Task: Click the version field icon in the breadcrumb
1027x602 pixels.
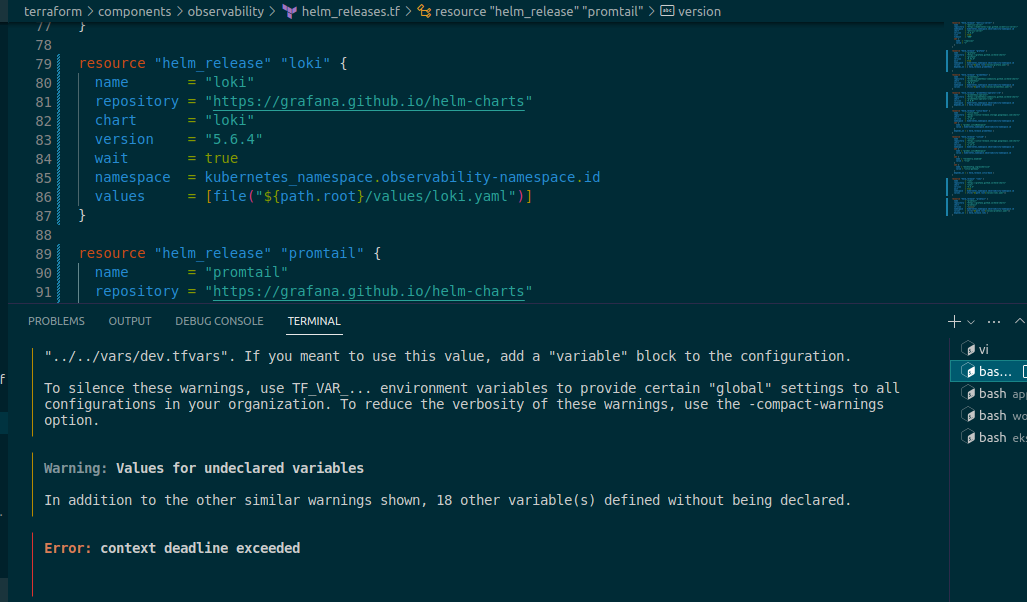Action: tap(667, 11)
